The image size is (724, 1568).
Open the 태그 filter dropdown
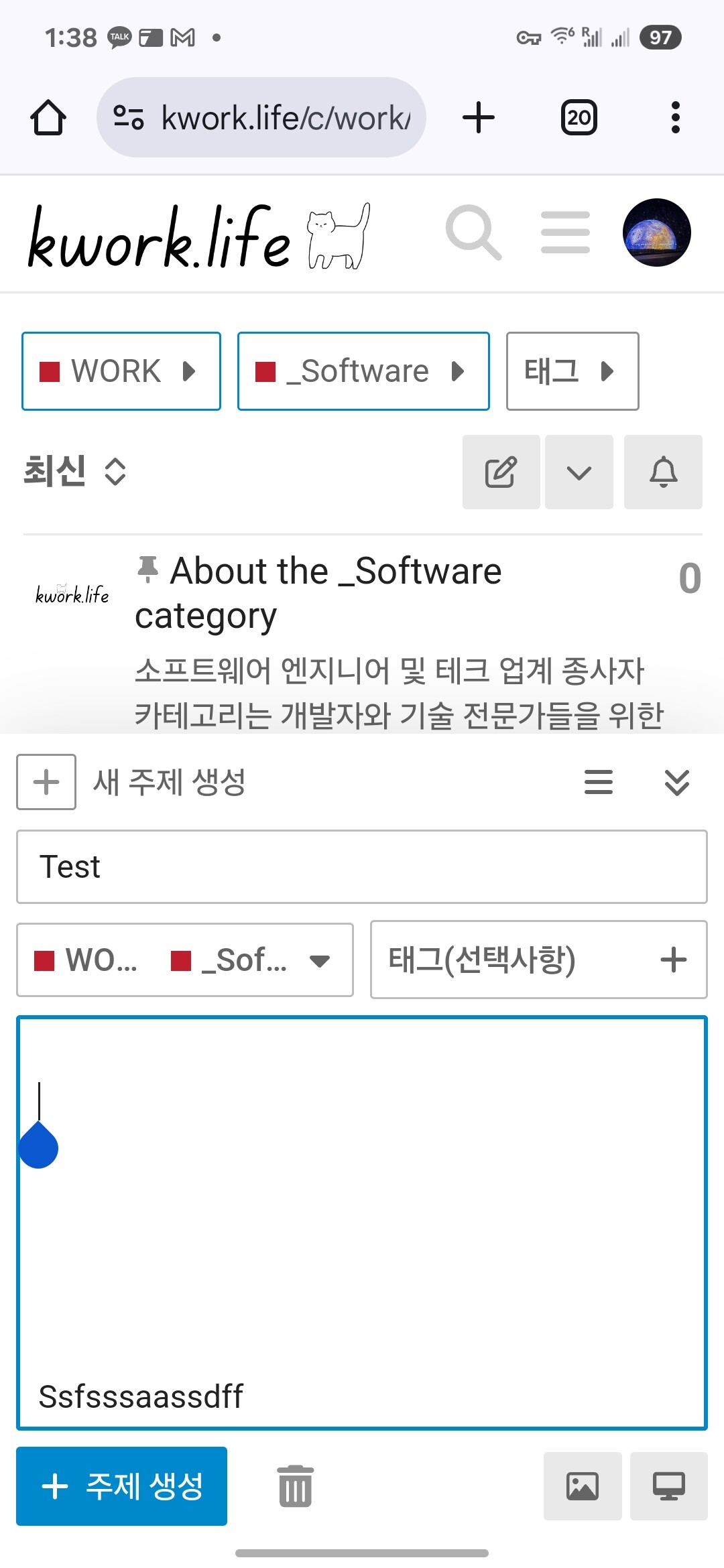(x=572, y=371)
